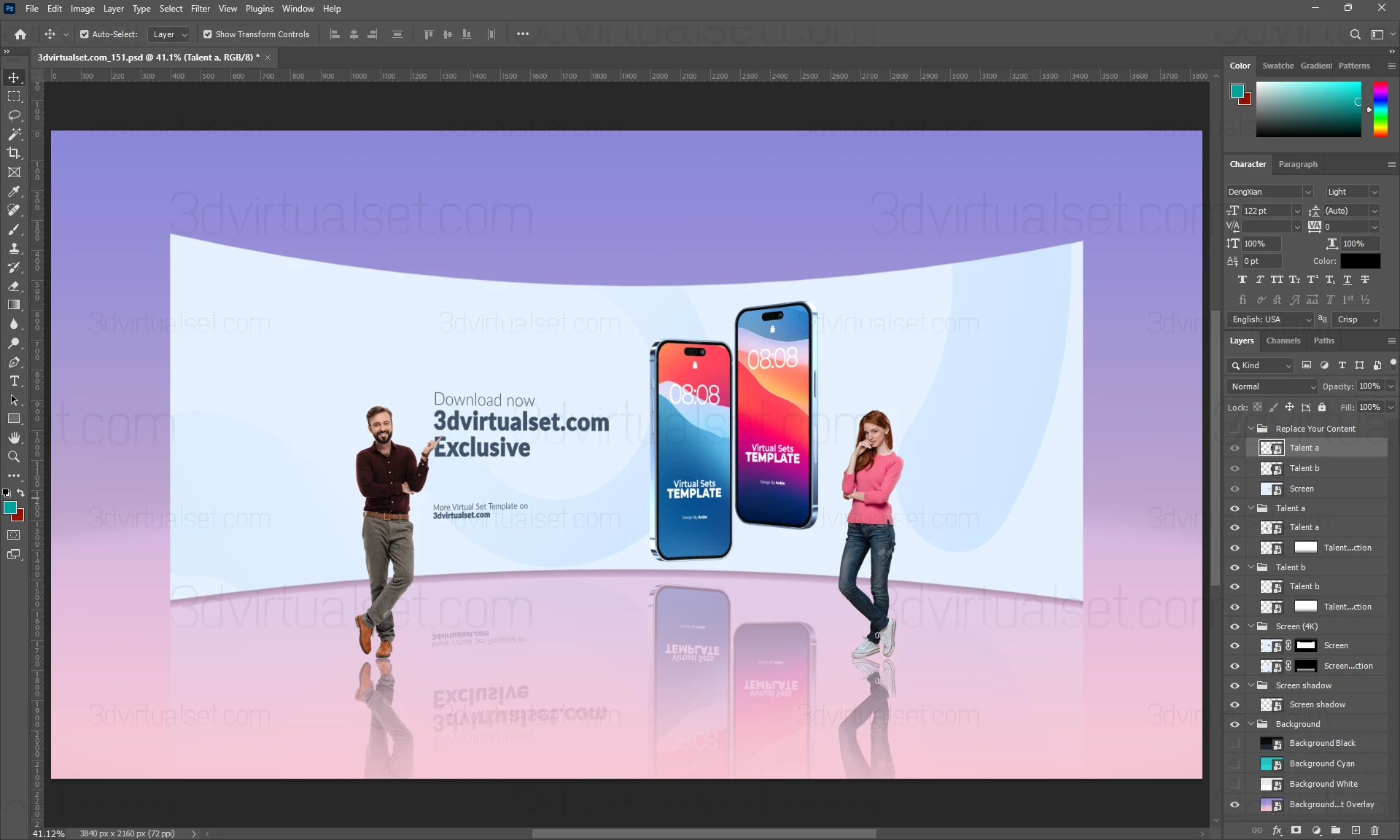Click the Faux Bold T button

pyautogui.click(x=1242, y=280)
